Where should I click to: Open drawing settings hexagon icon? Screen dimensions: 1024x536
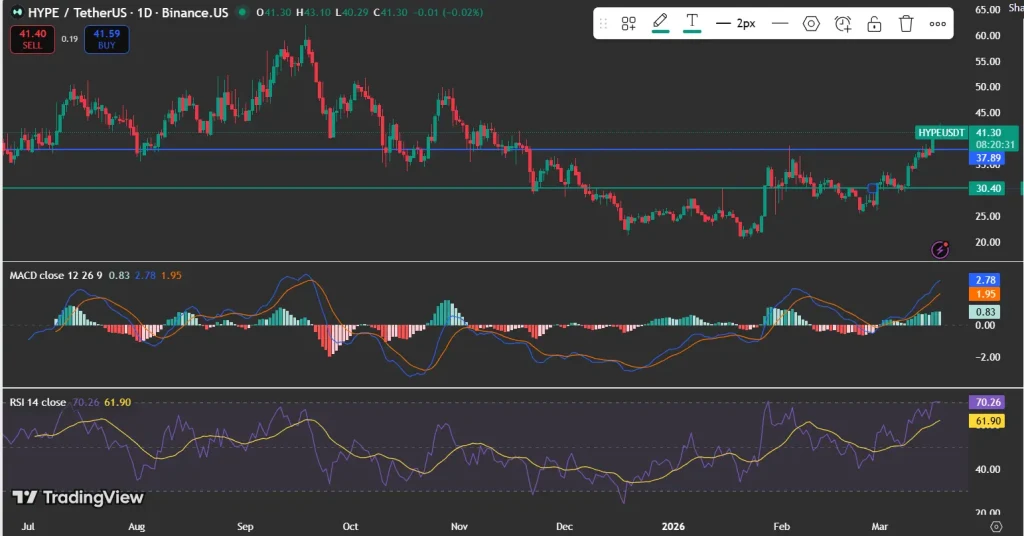point(811,24)
